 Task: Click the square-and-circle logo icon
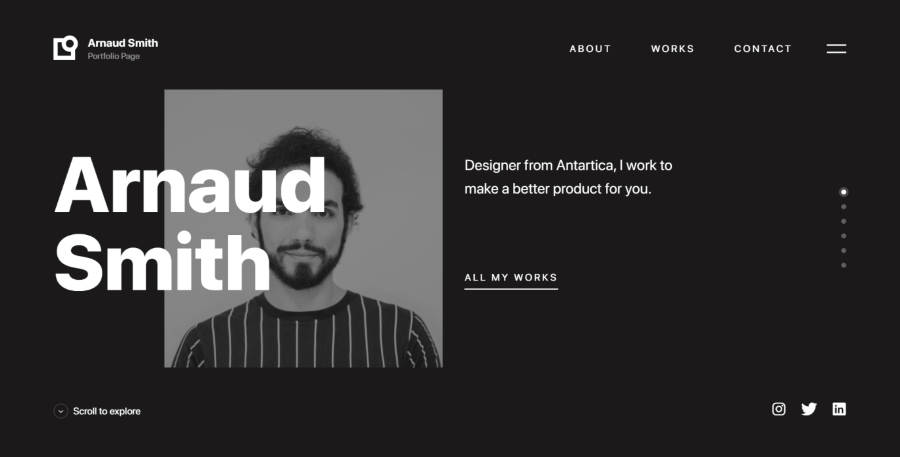65,48
